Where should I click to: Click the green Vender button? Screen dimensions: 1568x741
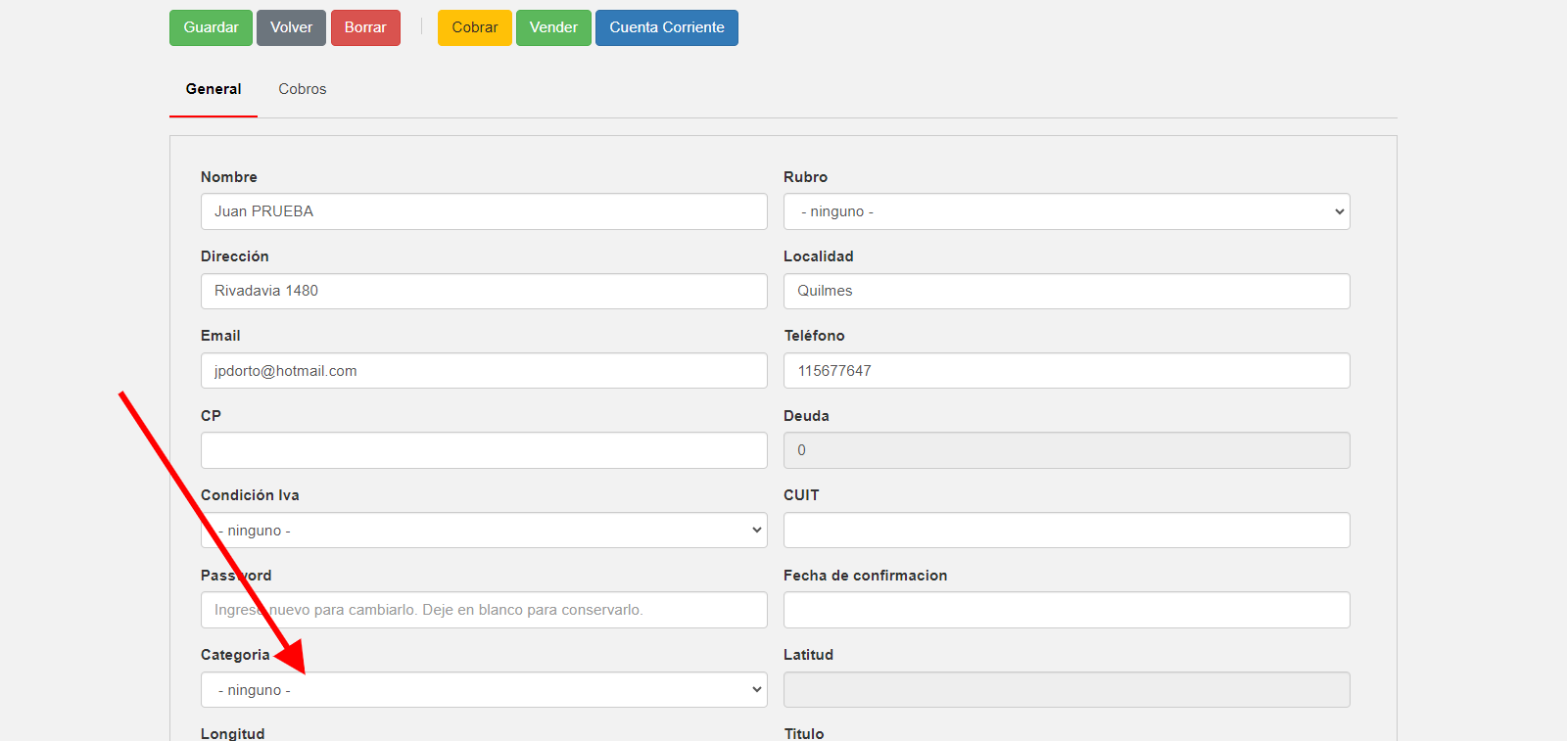pos(553,27)
